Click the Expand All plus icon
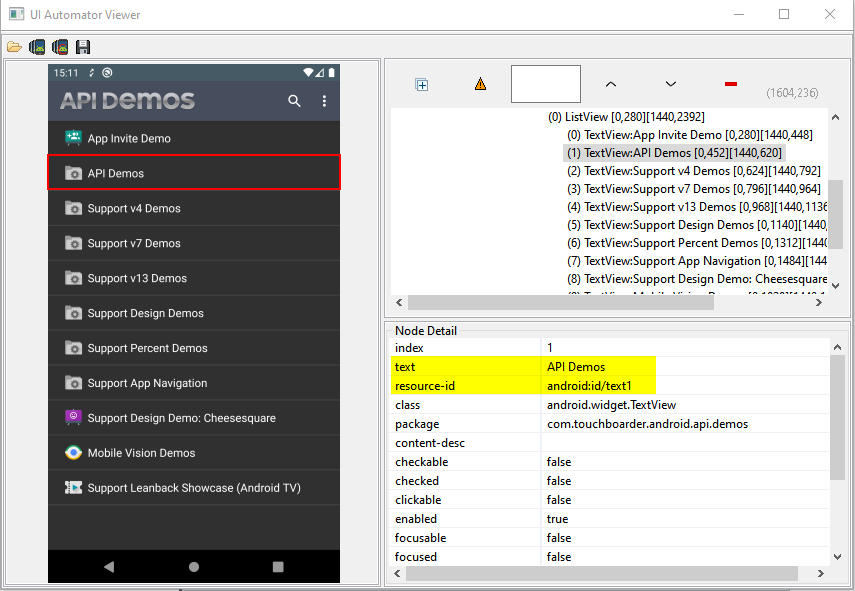Viewport: 855px width, 591px height. pos(422,85)
